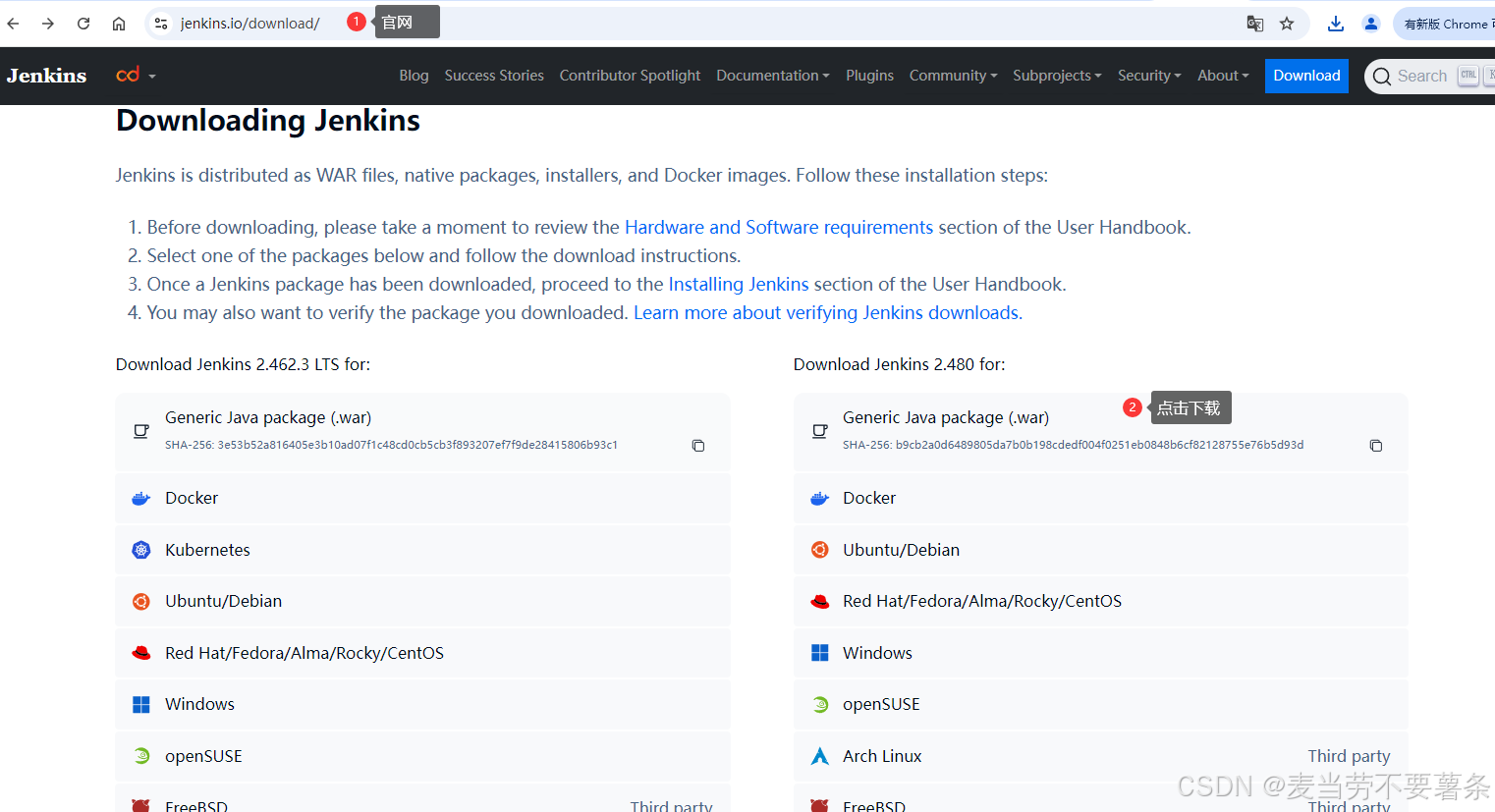The image size is (1495, 812).
Task: Open openSUSE row under weekly 2.480
Action: coord(1100,704)
